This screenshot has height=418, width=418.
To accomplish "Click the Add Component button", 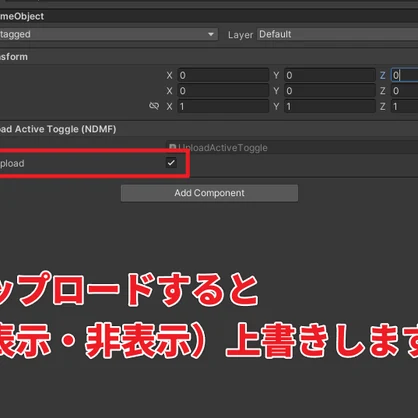I will [209, 193].
